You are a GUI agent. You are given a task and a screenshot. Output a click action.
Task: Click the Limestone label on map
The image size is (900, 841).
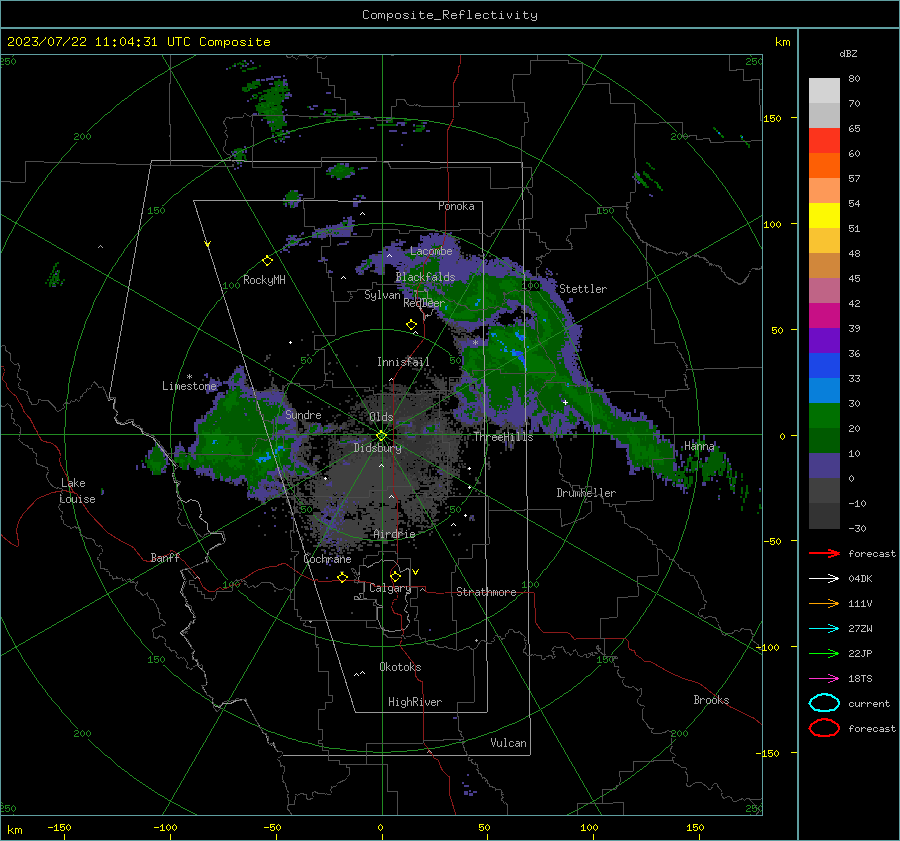click(x=189, y=386)
